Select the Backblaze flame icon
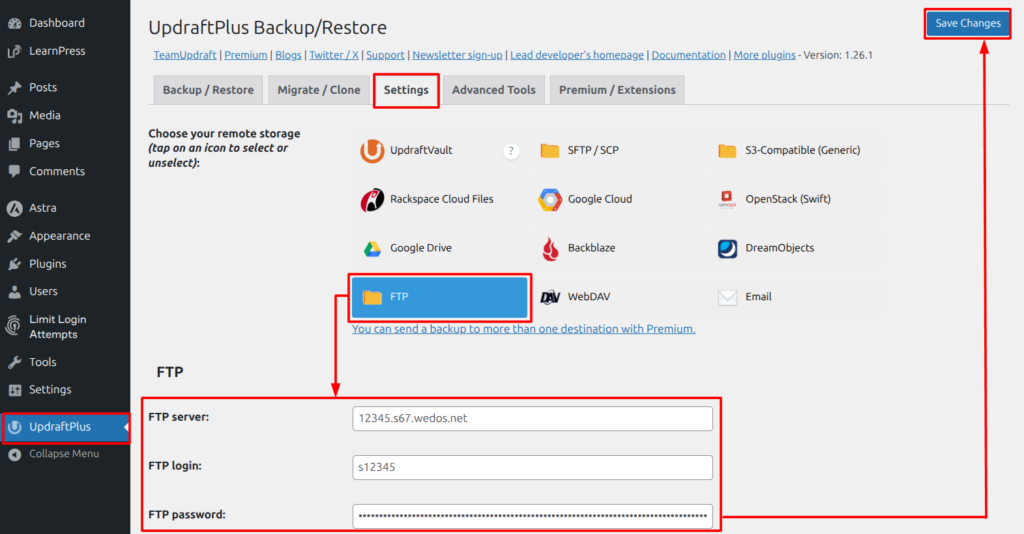 [x=550, y=249]
